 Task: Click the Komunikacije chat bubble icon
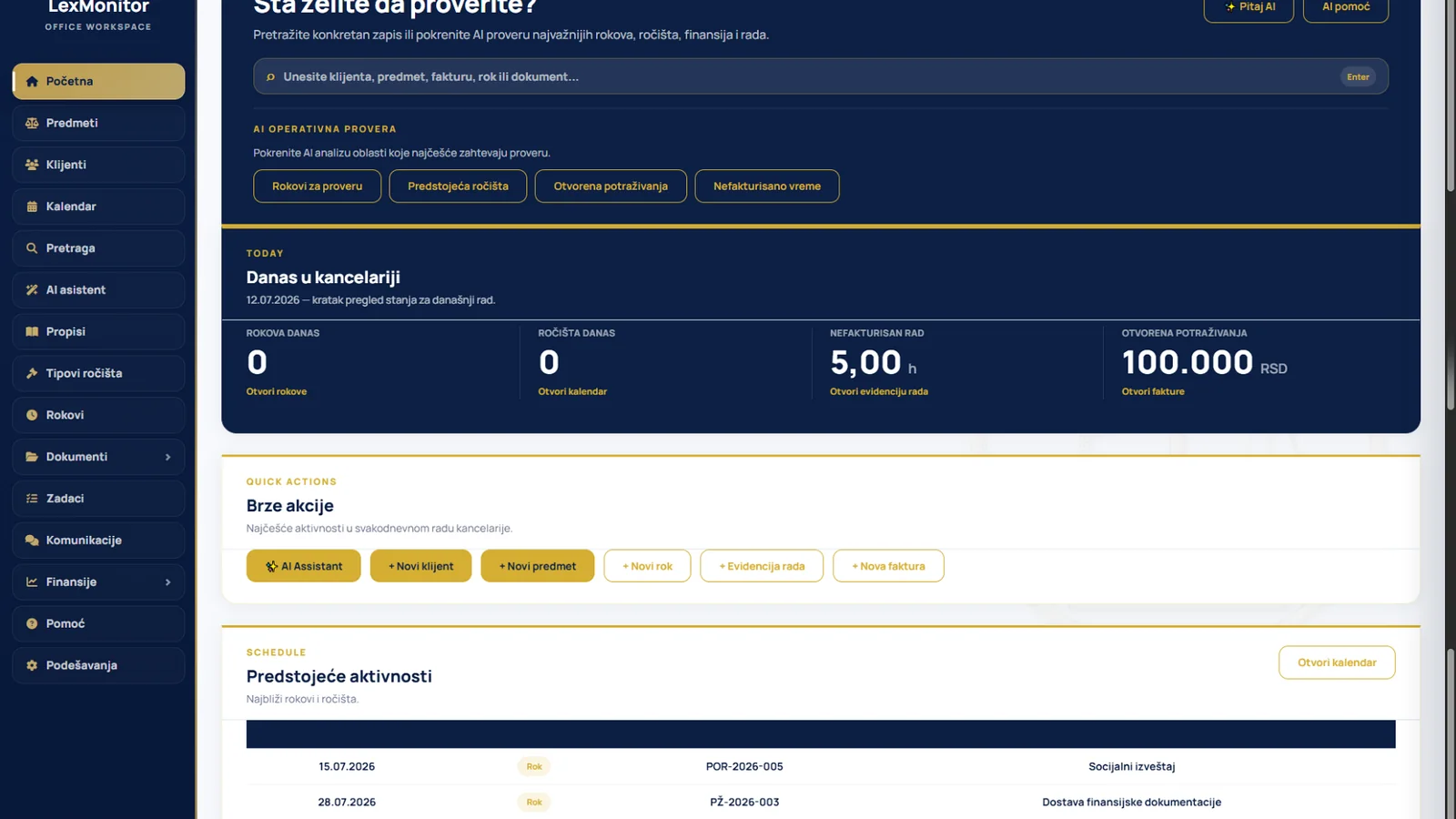coord(32,541)
